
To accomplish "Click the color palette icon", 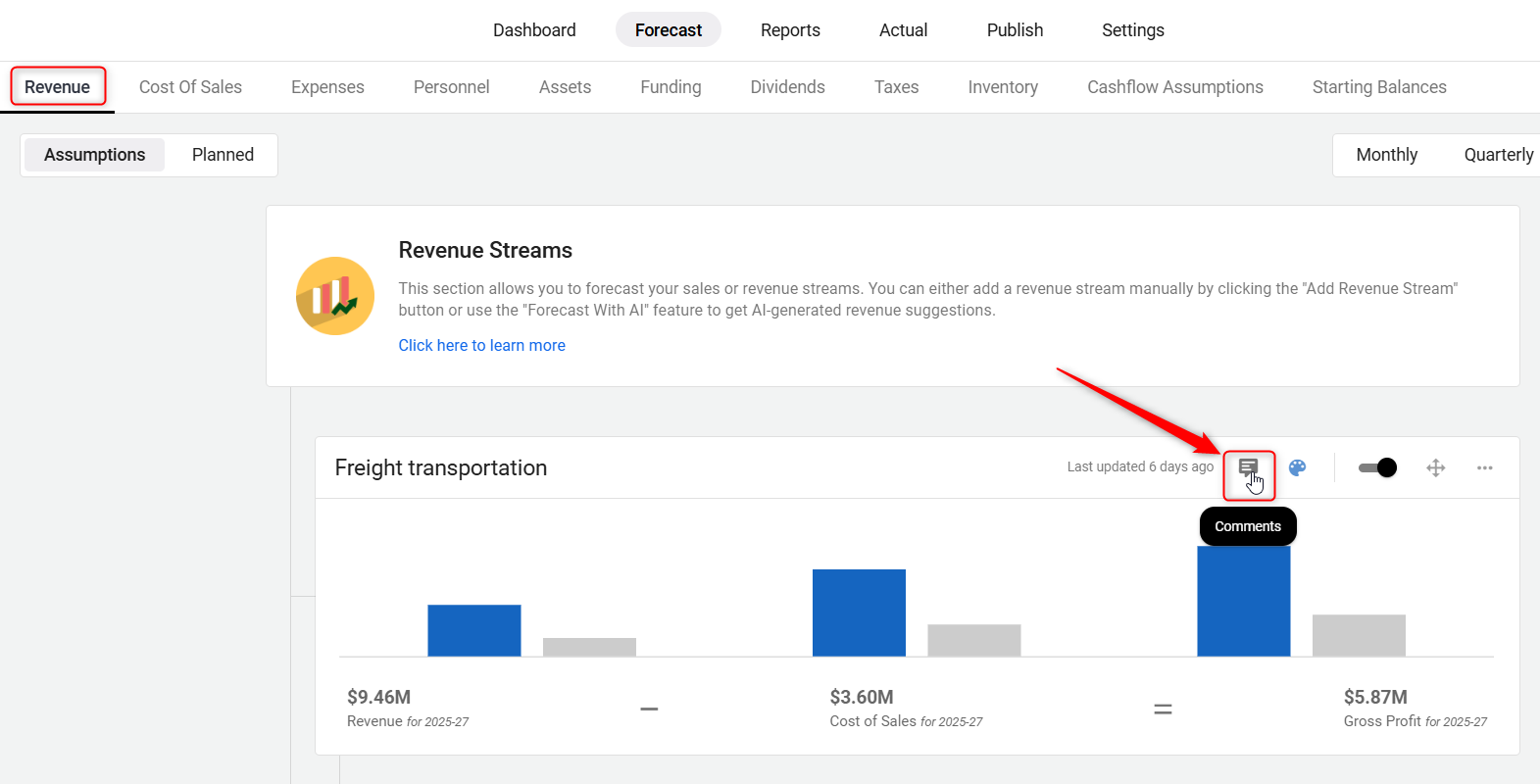I will click(x=1297, y=467).
